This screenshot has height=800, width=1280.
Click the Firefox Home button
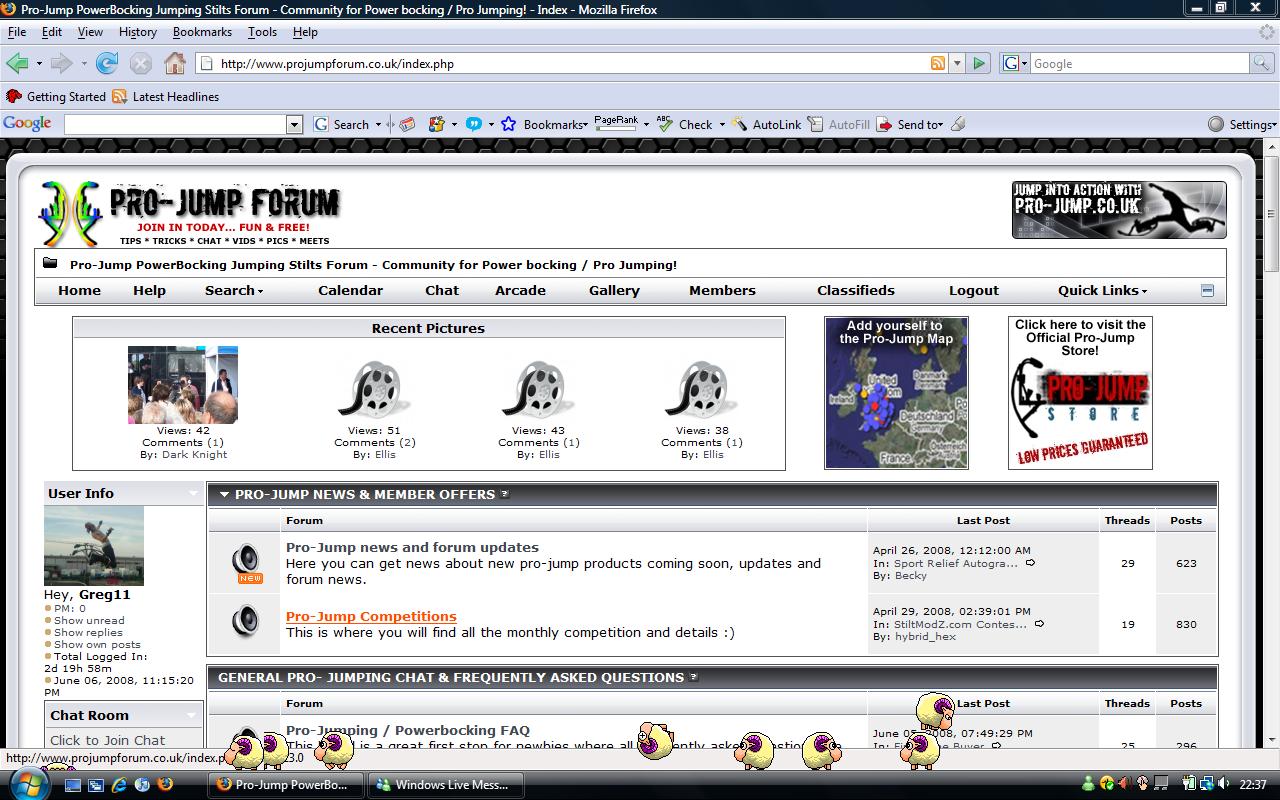pos(175,63)
